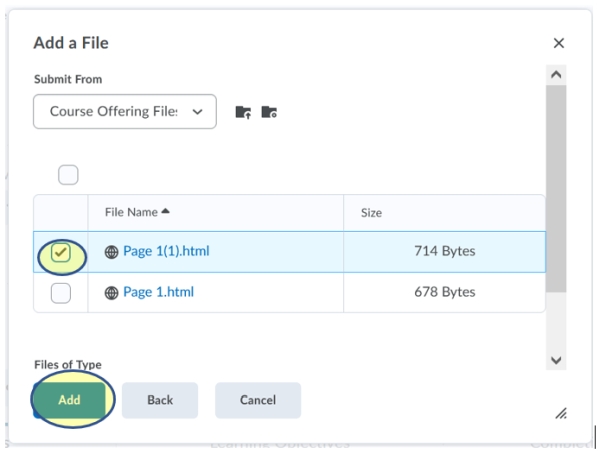Toggle the select all files checkbox

[68, 175]
